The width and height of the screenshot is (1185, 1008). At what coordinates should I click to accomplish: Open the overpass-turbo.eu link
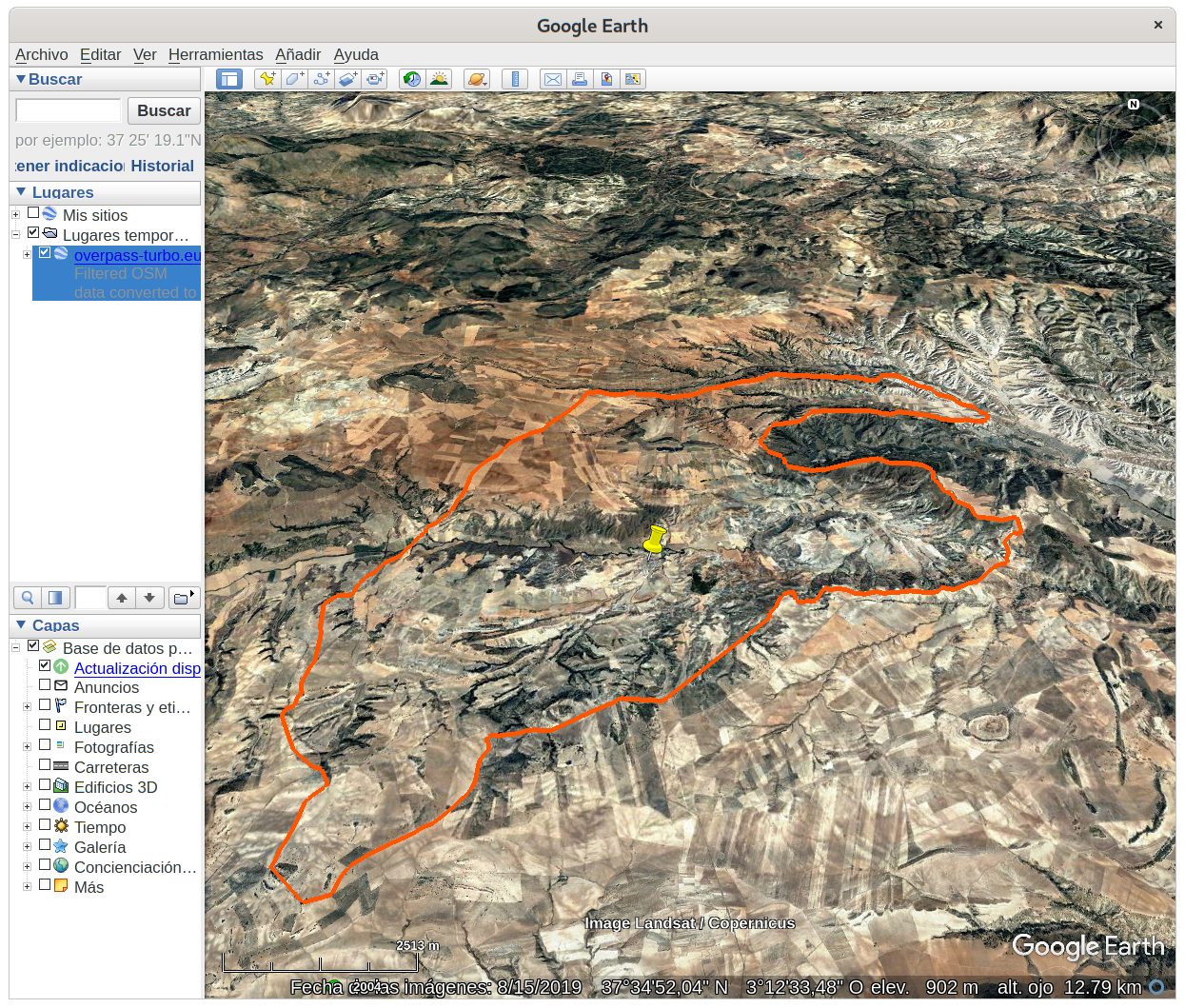click(137, 255)
